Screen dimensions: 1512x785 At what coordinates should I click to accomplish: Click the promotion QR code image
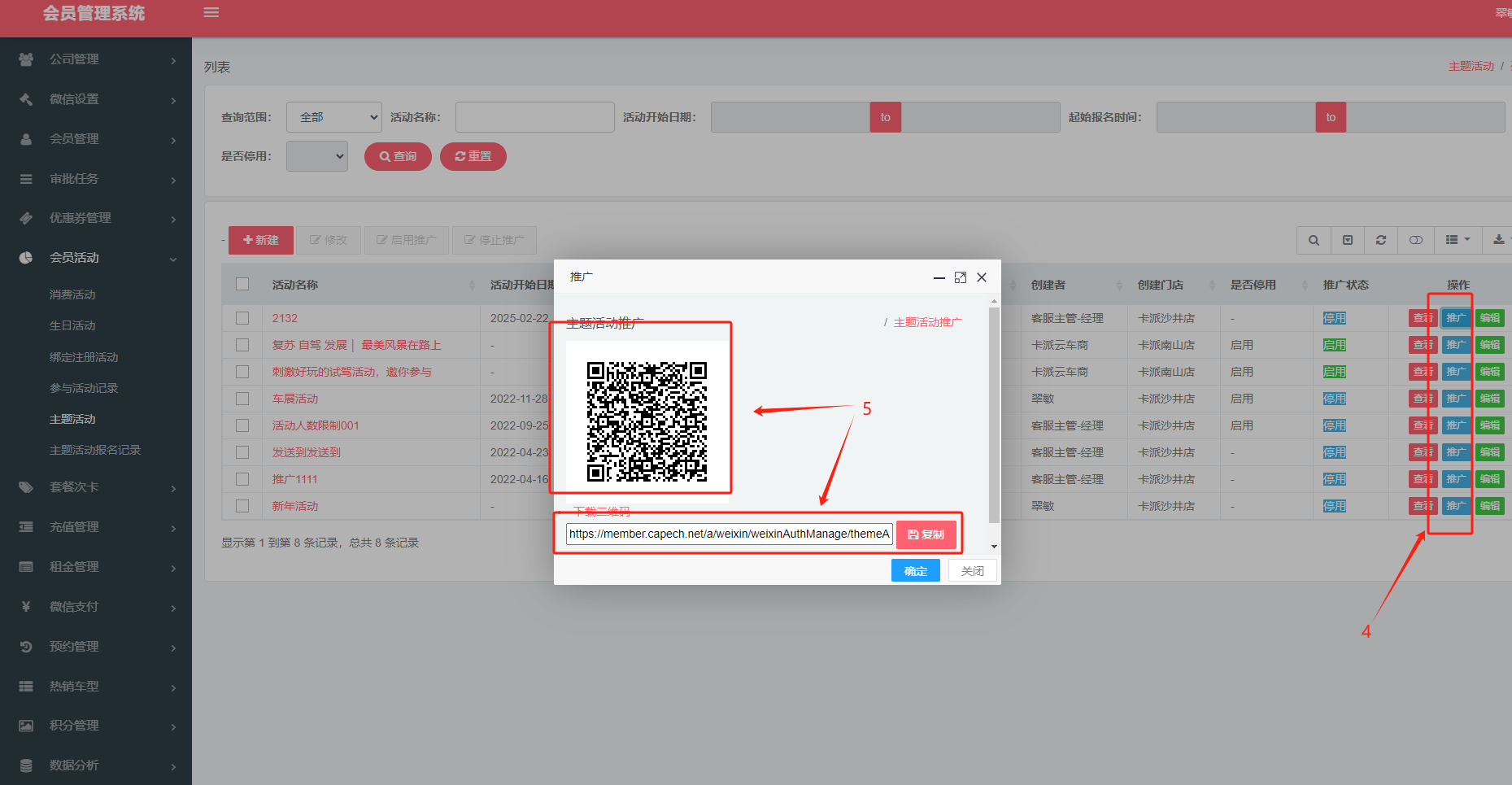tap(647, 421)
